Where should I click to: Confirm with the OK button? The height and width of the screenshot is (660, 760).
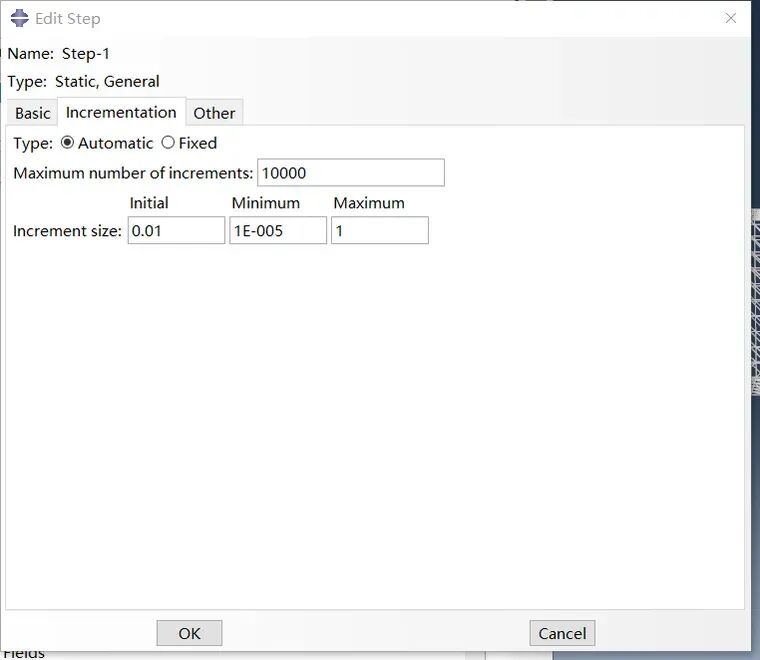pyautogui.click(x=190, y=633)
